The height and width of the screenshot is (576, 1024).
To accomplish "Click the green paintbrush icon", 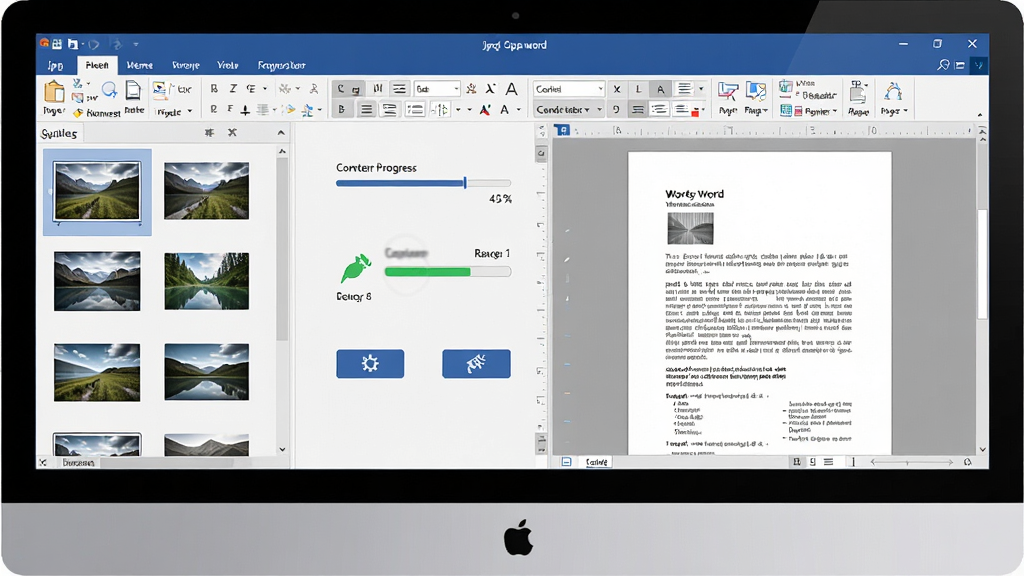I will click(x=356, y=268).
